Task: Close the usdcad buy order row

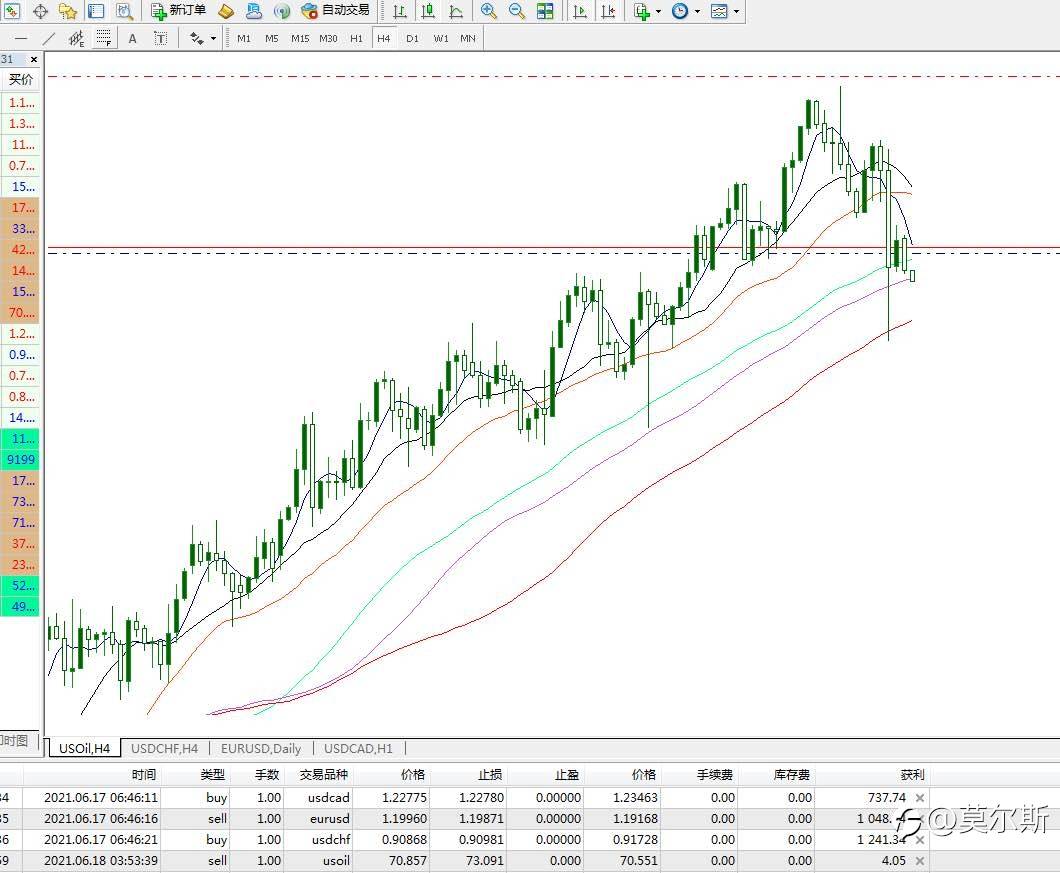Action: 920,798
